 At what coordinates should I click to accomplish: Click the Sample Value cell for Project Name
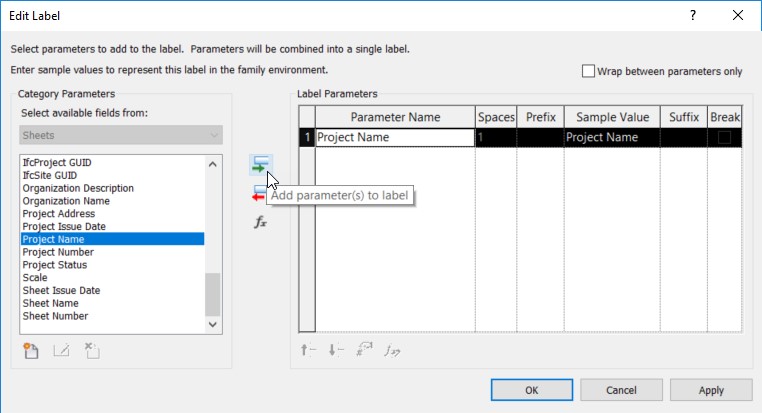[612, 138]
